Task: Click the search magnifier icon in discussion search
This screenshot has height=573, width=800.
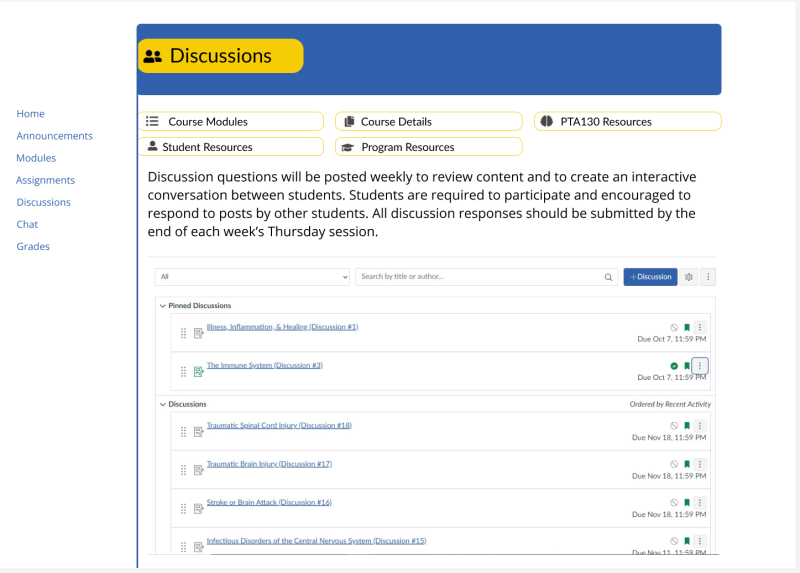Action: pyautogui.click(x=608, y=277)
